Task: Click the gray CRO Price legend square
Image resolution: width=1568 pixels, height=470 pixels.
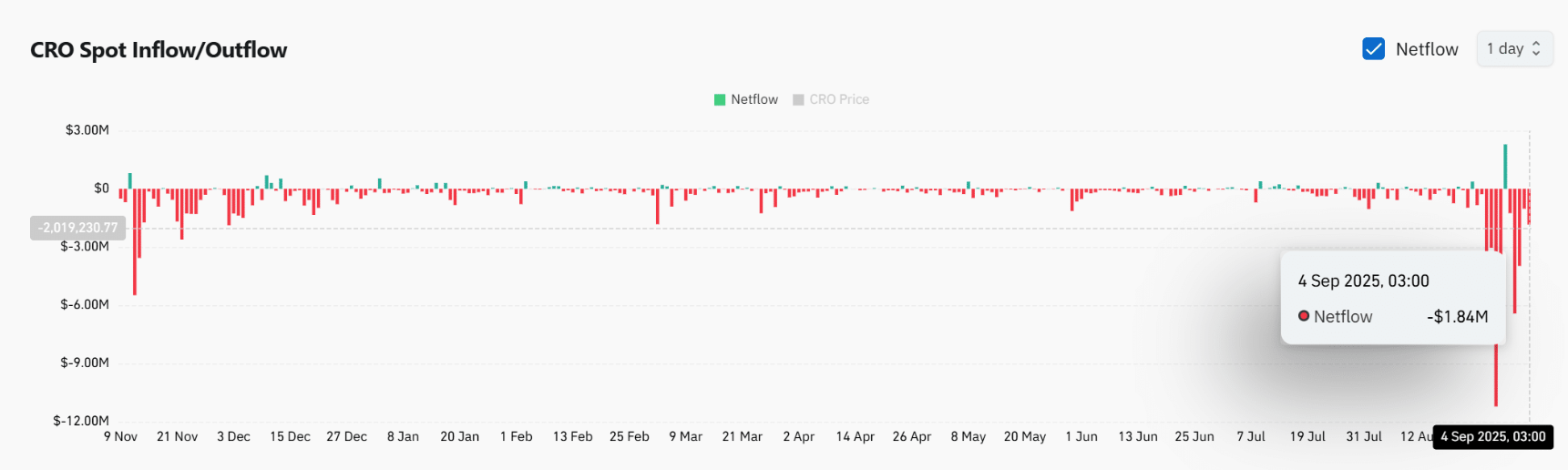Action: click(x=798, y=99)
